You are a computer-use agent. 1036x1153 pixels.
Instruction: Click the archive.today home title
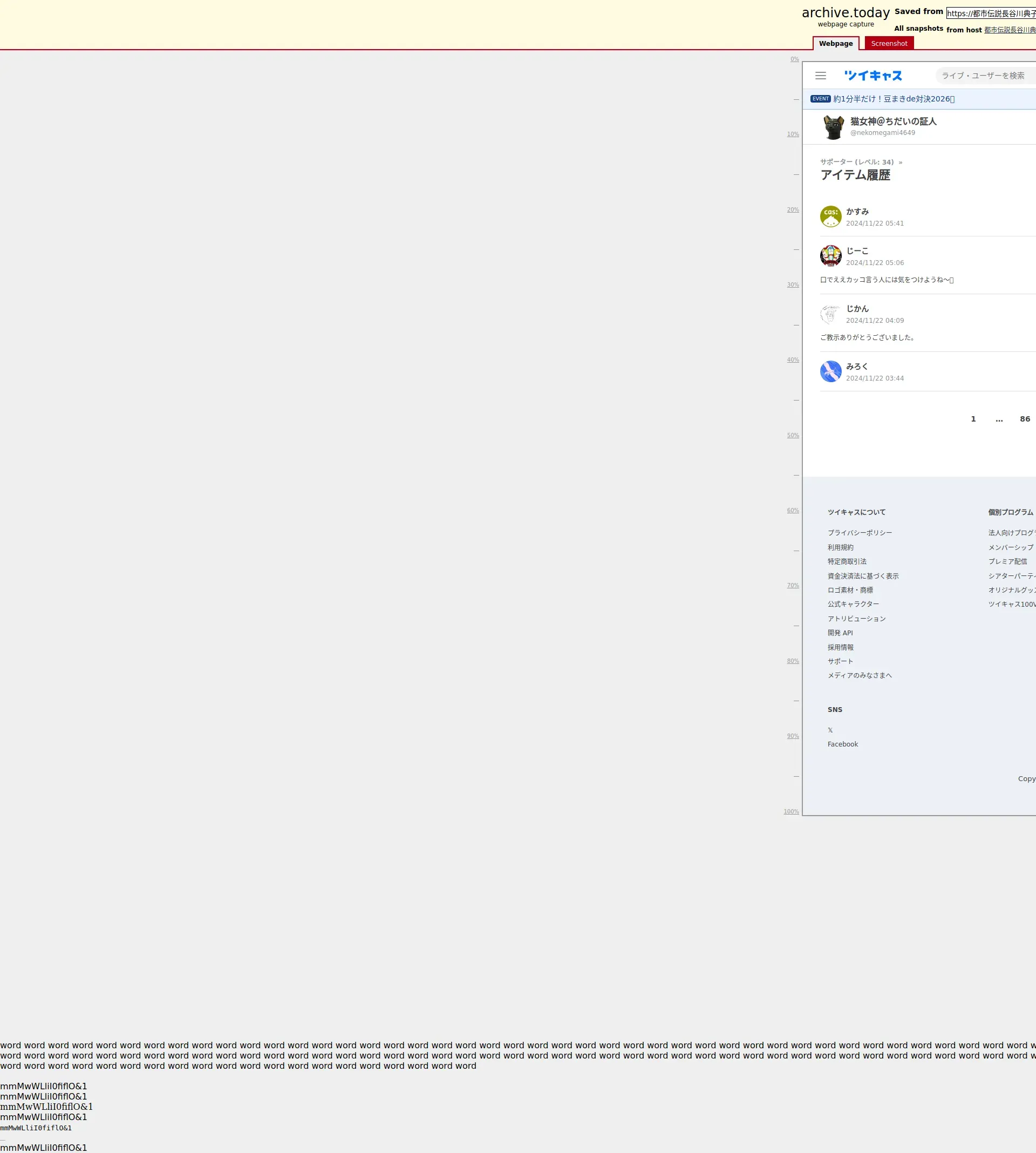tap(846, 12)
